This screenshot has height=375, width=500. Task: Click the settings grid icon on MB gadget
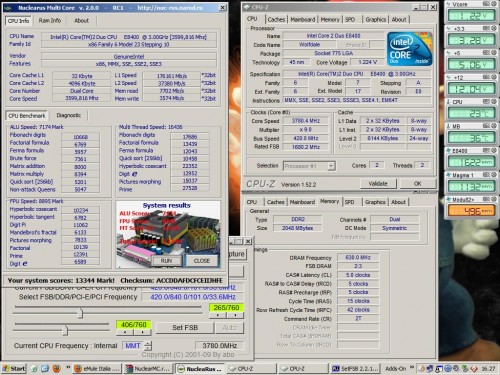pos(487,126)
